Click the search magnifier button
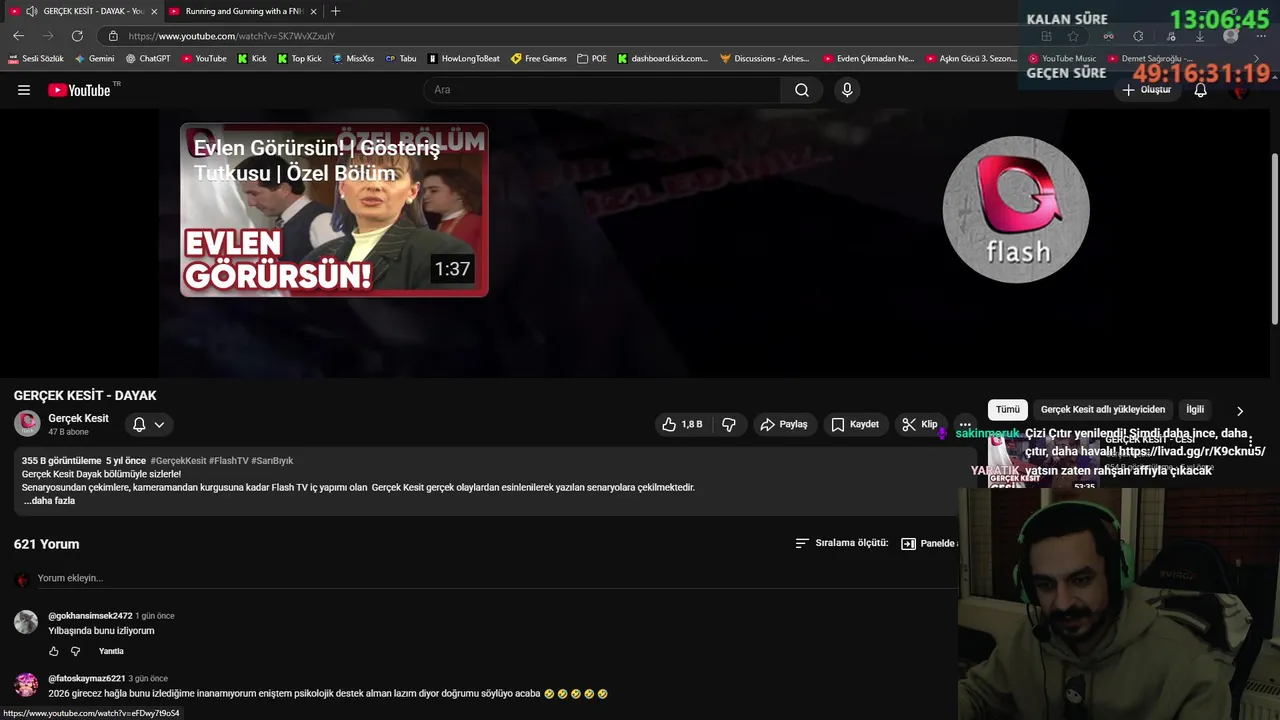This screenshot has width=1280, height=720. 802,90
